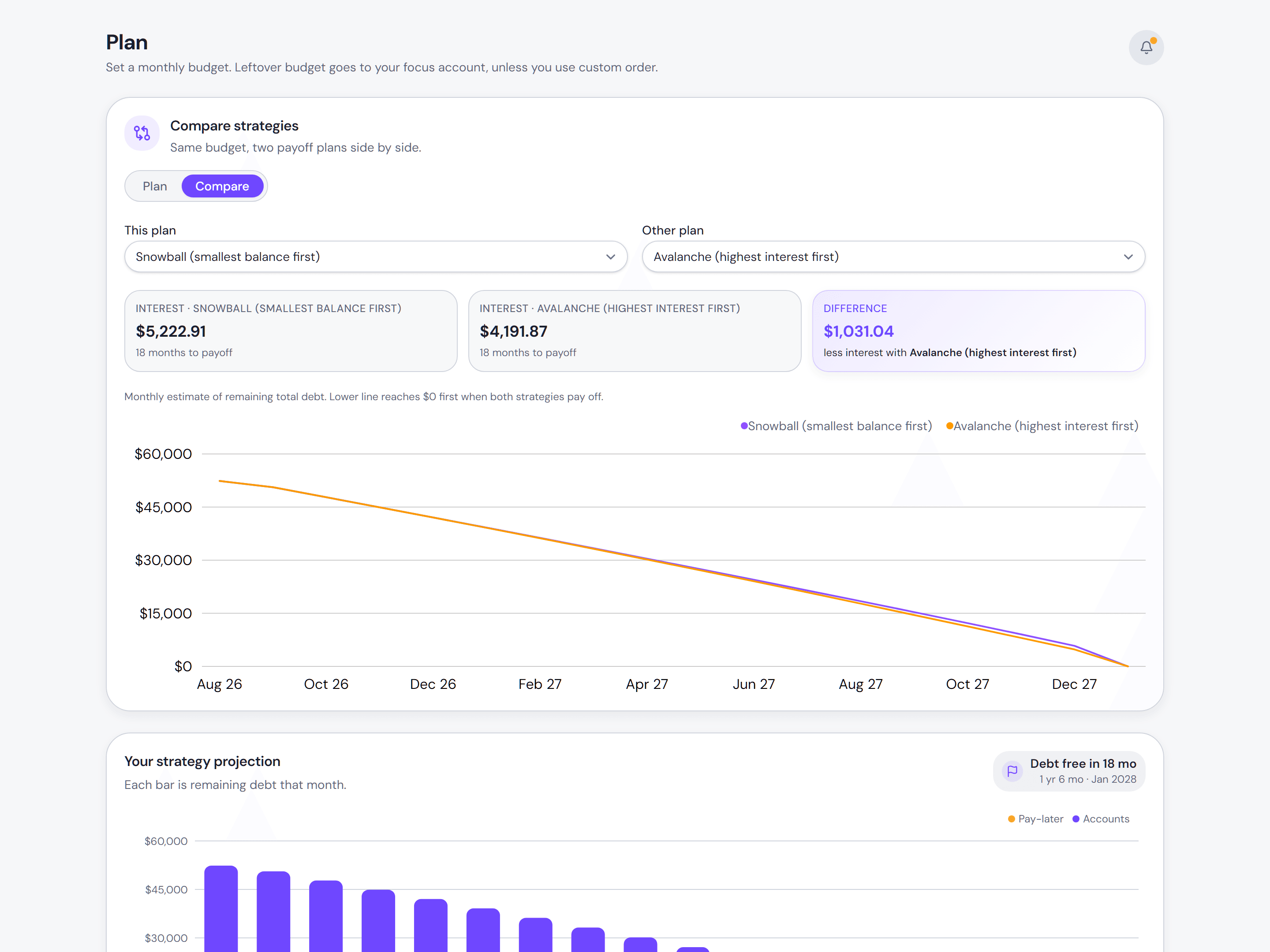This screenshot has width=1270, height=952.
Task: Click the orange Pay-later legend marker
Action: point(1011,819)
